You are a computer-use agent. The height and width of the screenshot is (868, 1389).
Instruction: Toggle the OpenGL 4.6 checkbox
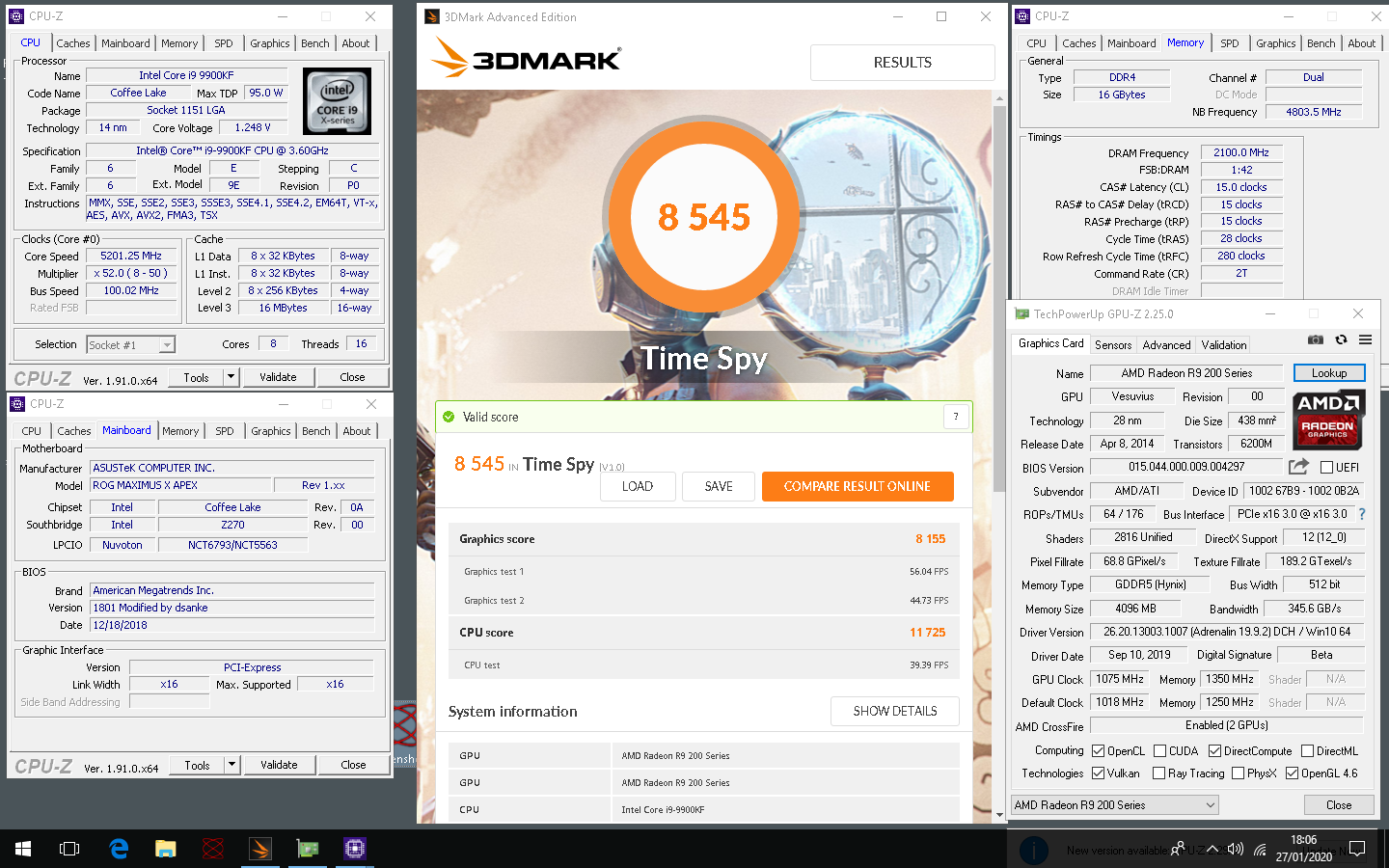click(1292, 773)
